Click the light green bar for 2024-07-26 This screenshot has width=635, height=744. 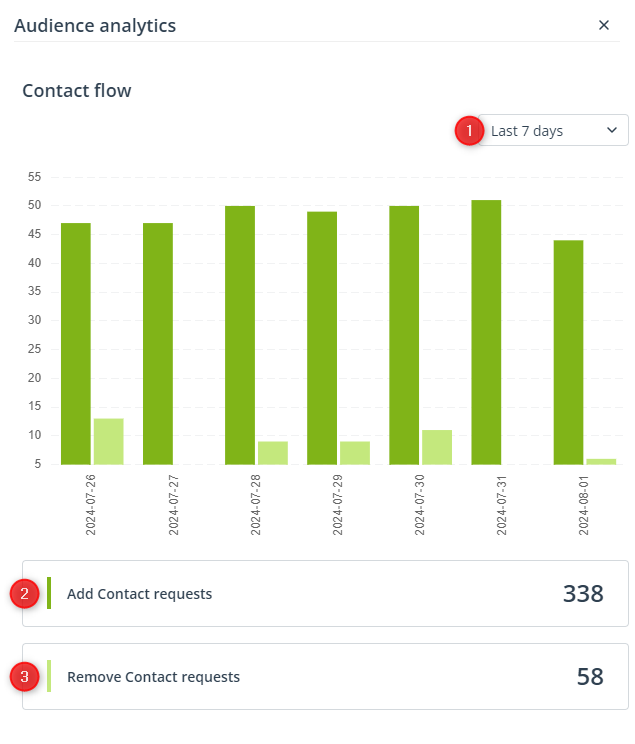pos(109,442)
